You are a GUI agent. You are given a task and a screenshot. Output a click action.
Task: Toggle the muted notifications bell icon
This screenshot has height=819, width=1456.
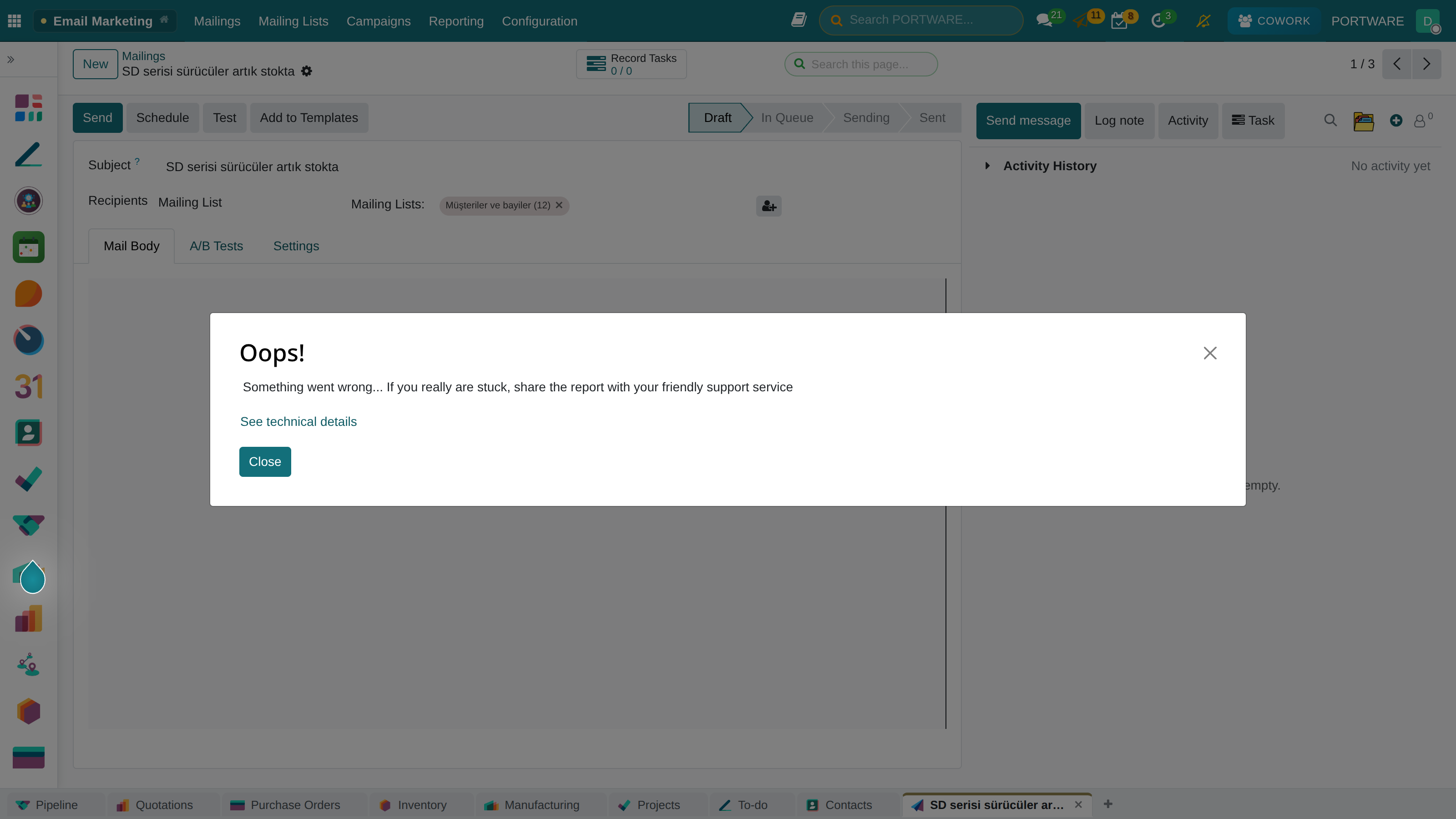click(x=1203, y=21)
